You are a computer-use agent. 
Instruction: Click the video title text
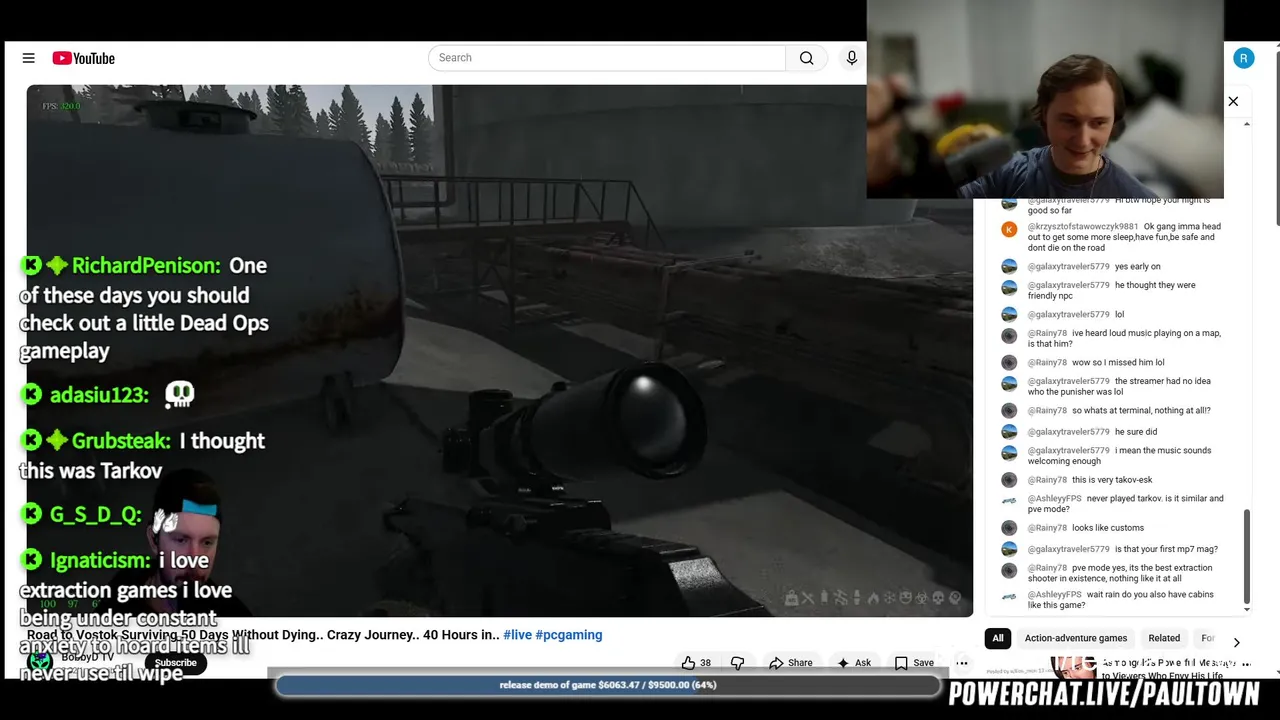[x=263, y=635]
